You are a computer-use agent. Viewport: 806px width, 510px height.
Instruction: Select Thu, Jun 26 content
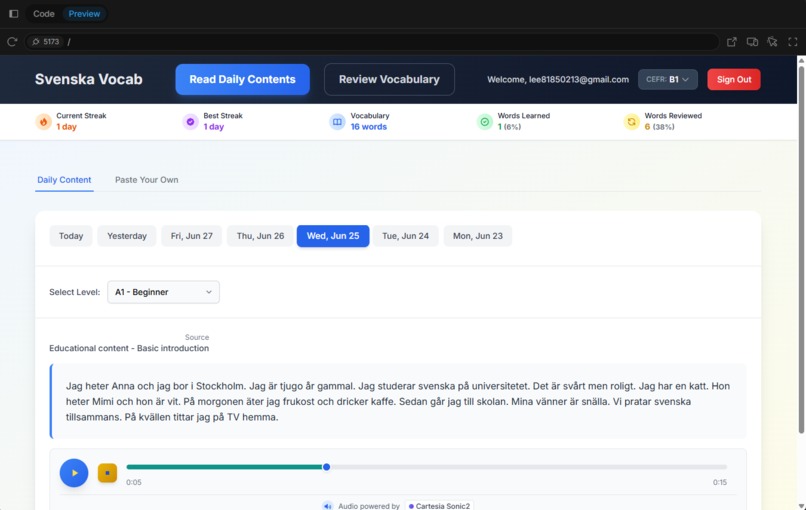pos(260,236)
